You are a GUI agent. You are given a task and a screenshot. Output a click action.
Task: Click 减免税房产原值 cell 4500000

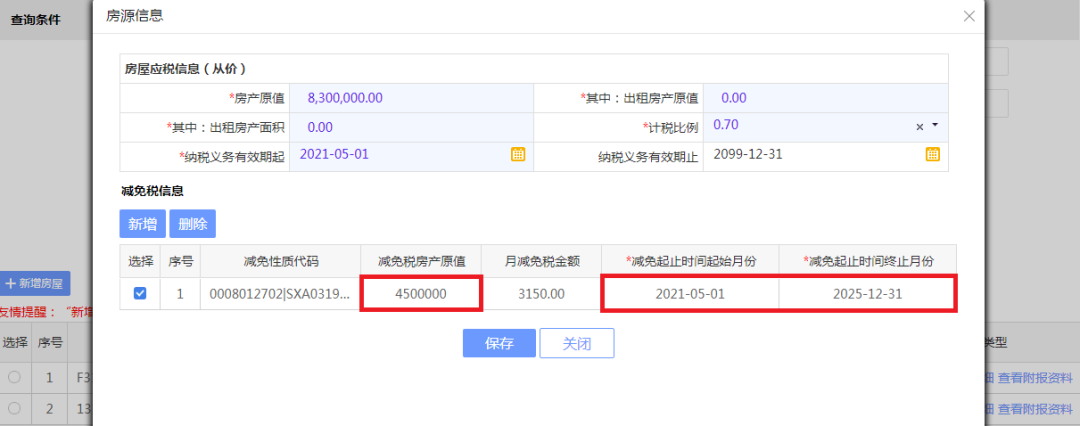click(421, 294)
